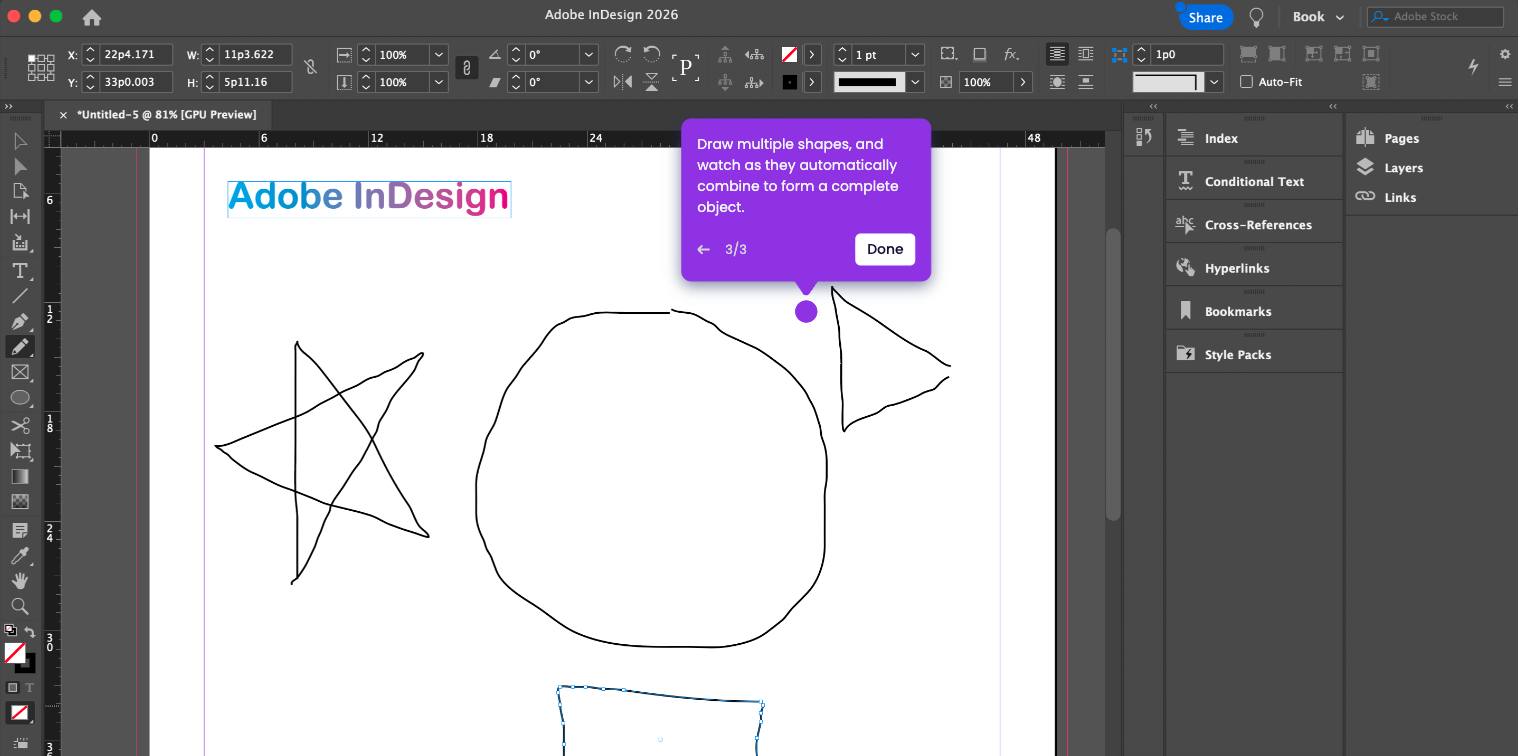
Task: Select the Scissors tool
Action: (x=19, y=426)
